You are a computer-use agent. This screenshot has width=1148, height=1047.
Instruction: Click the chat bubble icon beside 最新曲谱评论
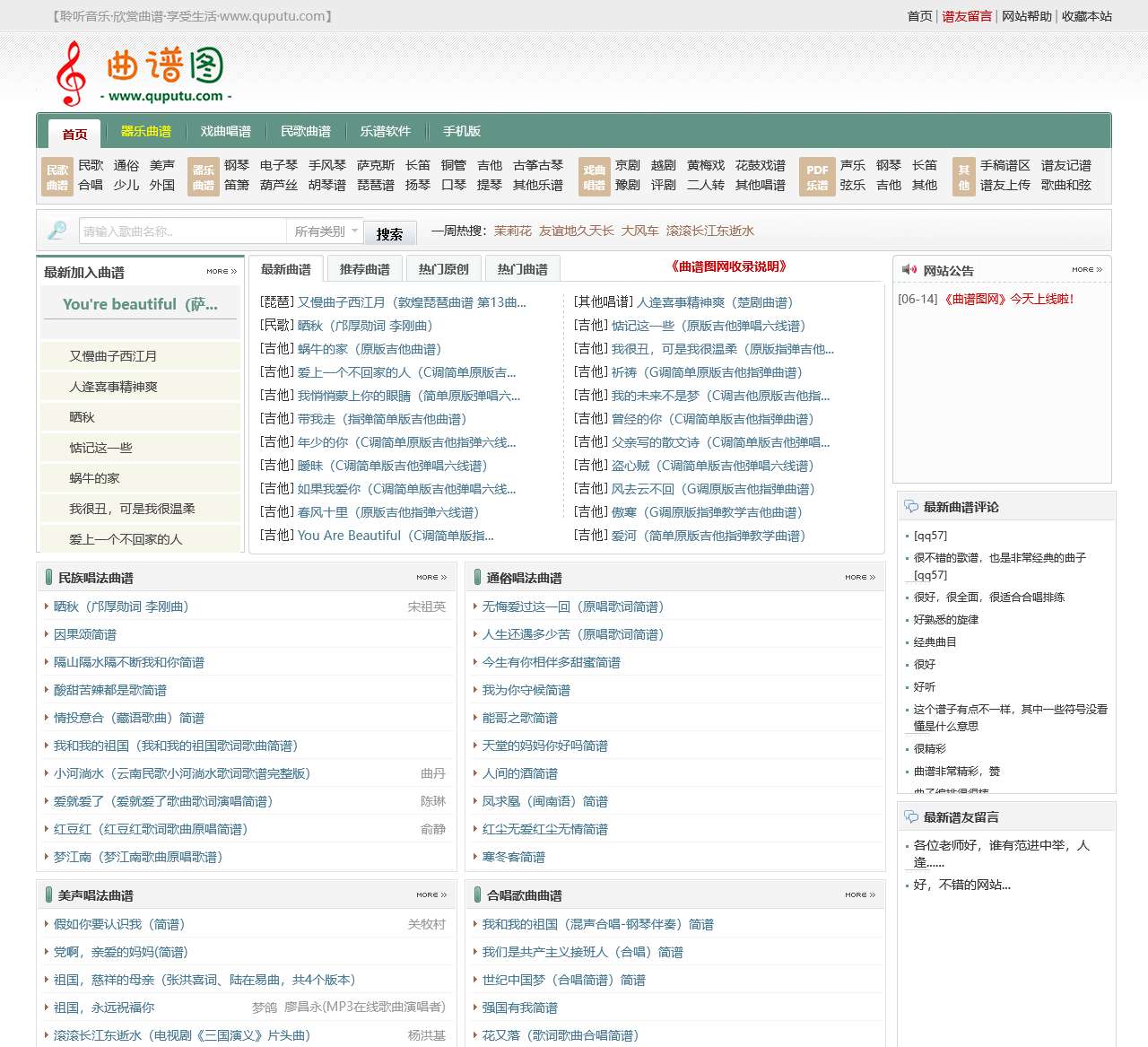click(911, 507)
